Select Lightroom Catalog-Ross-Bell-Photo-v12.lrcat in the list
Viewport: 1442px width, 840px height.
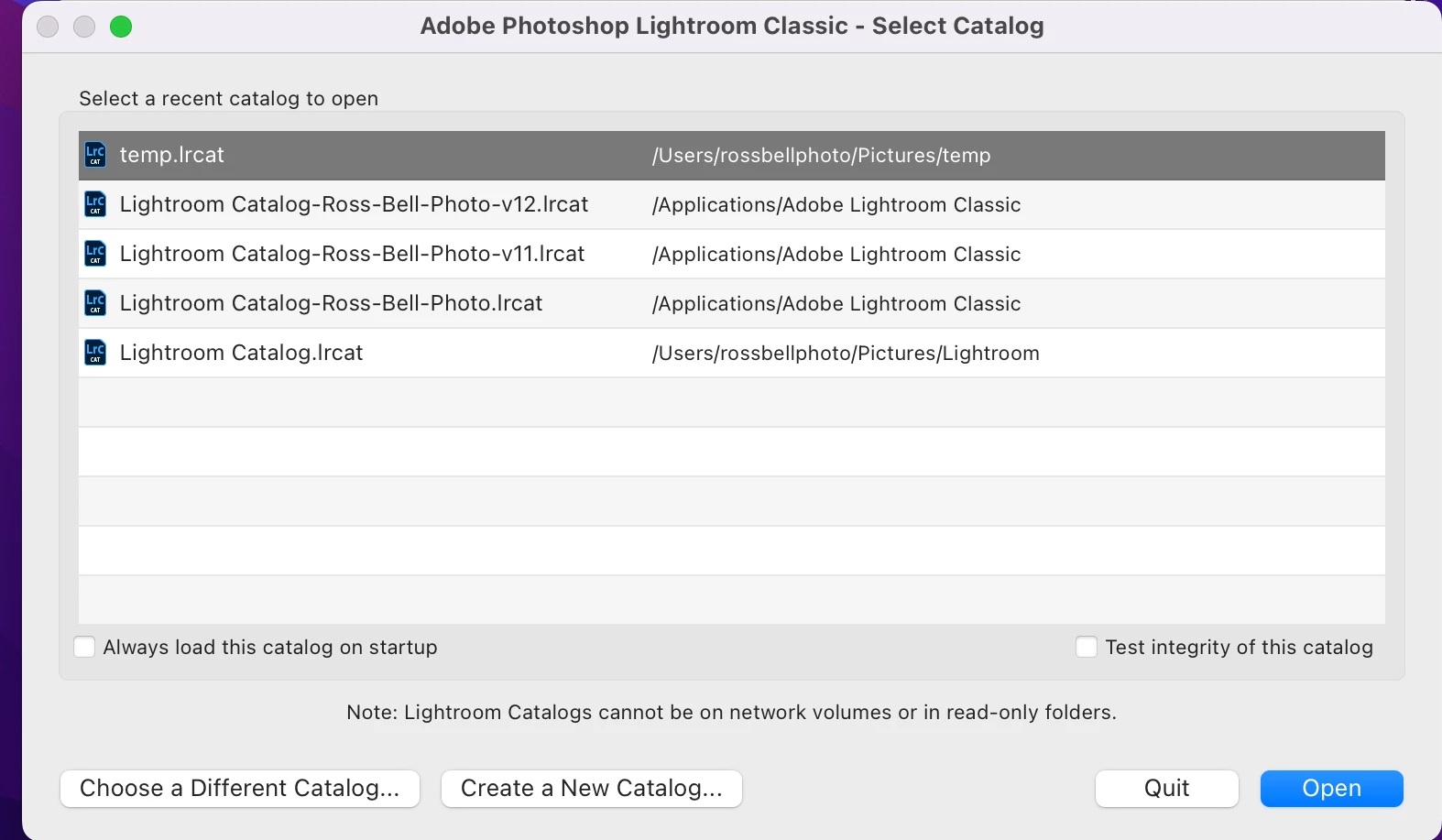point(354,204)
